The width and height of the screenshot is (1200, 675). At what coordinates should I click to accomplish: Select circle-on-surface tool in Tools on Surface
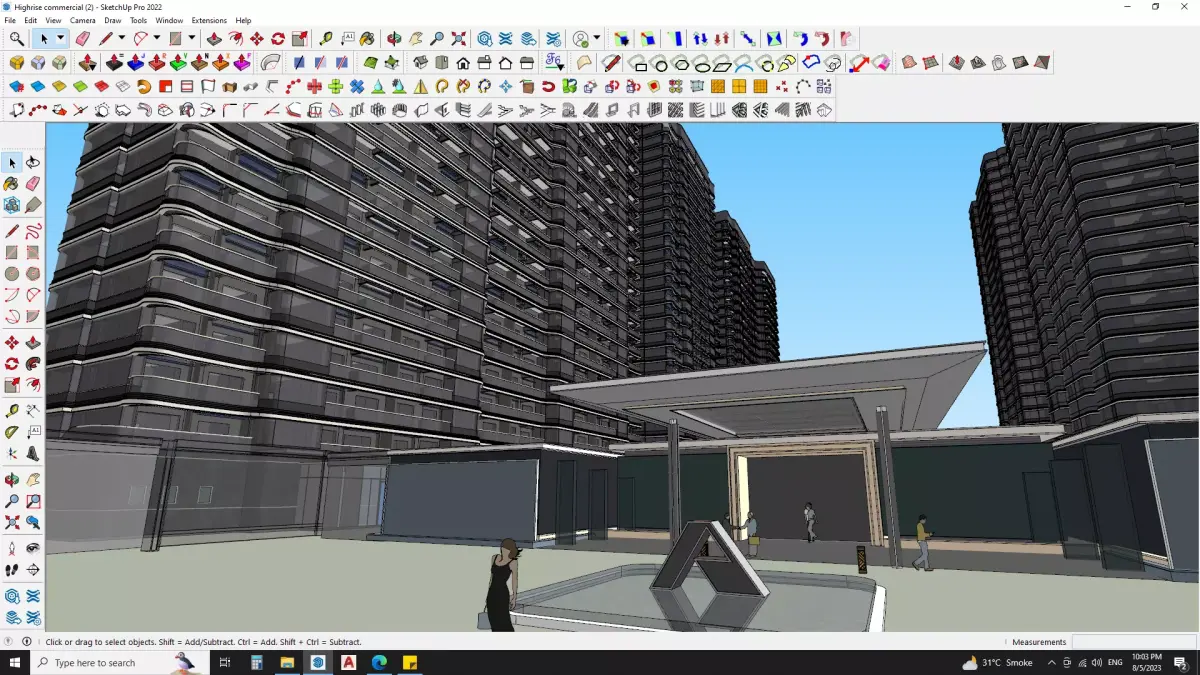coord(659,63)
